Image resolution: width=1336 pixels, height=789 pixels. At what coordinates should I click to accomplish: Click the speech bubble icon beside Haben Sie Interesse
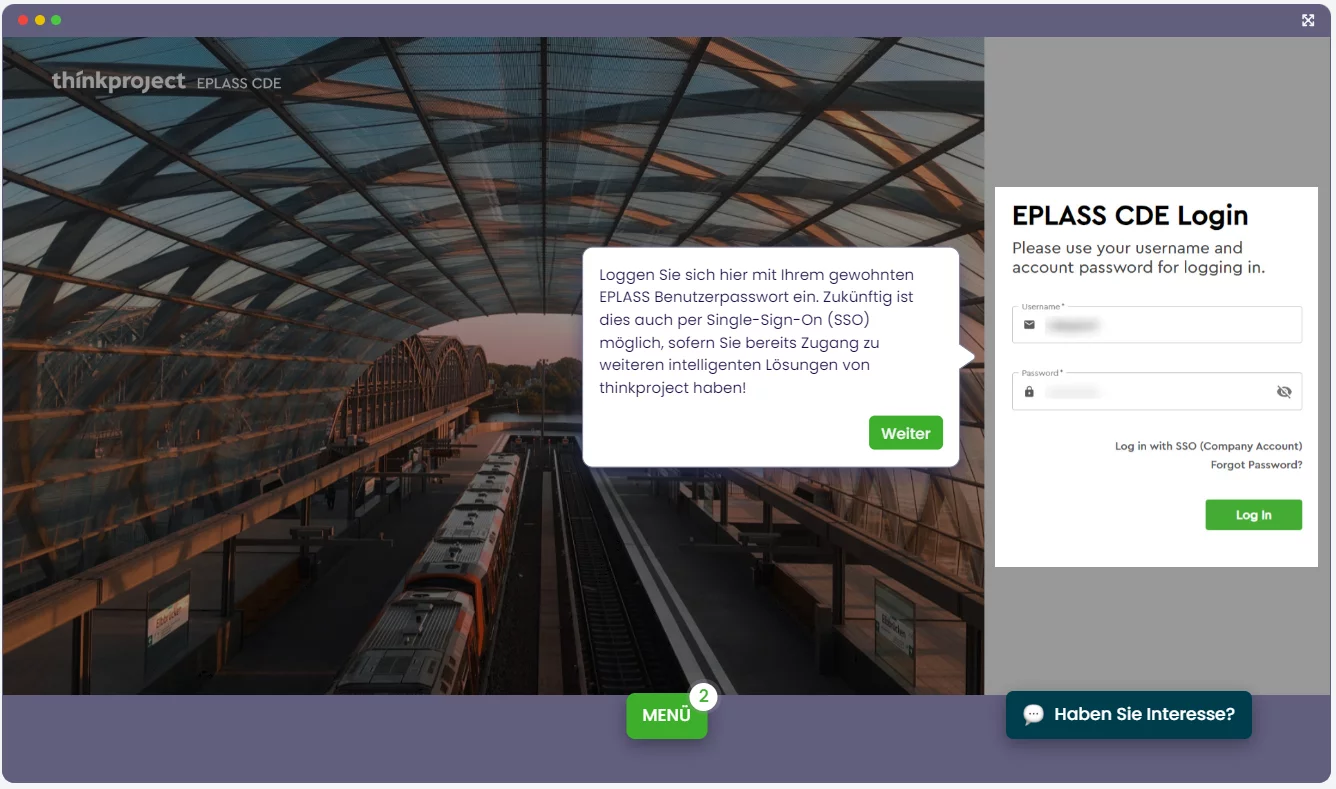(x=1033, y=715)
